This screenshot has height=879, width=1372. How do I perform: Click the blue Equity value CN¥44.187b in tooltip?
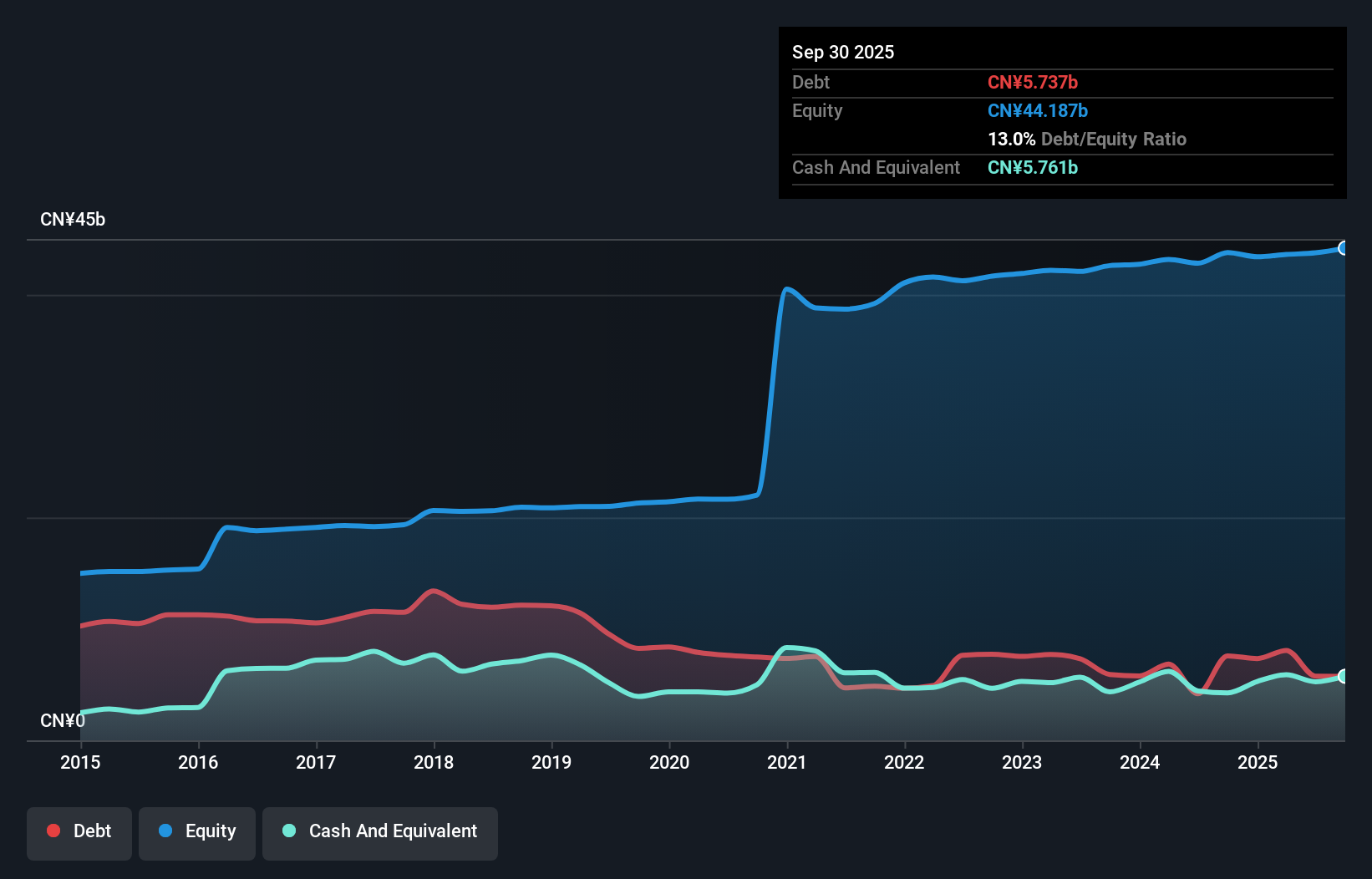1037,110
